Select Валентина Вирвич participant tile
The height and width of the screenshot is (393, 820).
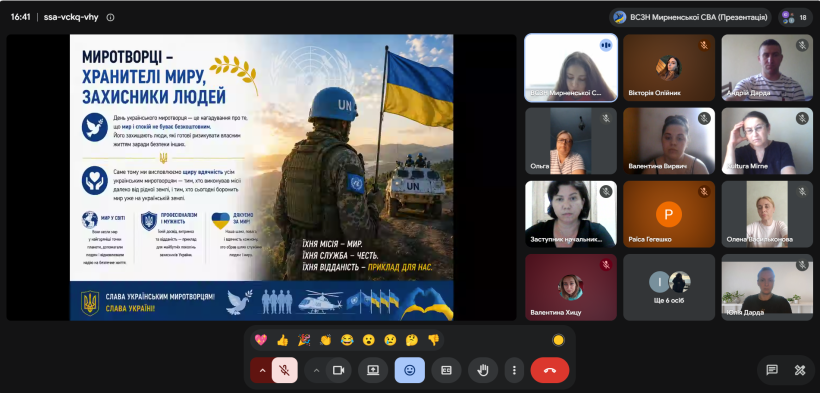[x=669, y=141]
